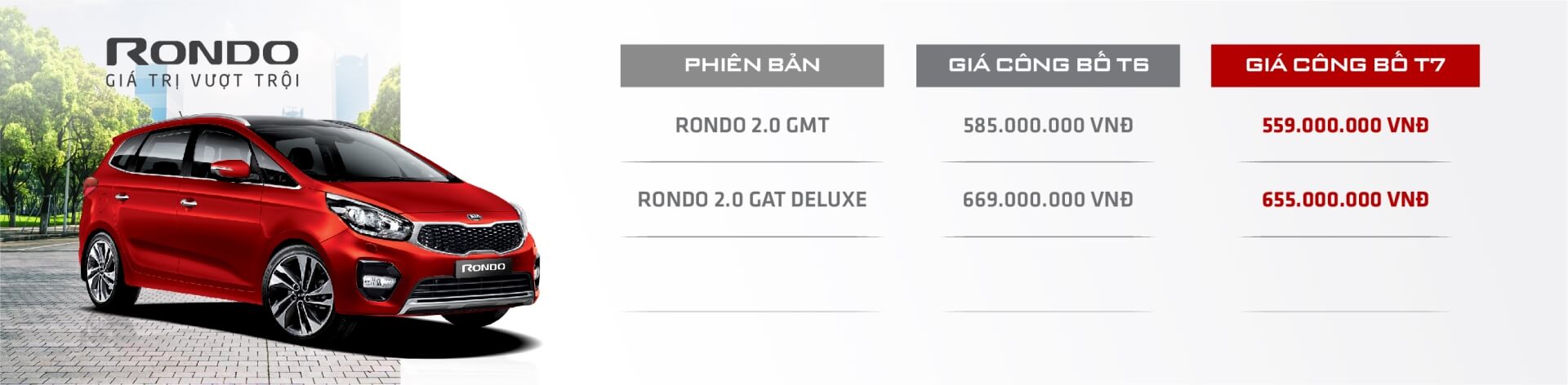The image size is (1568, 385).
Task: Click the RONDO brand logo
Action: coord(202,52)
